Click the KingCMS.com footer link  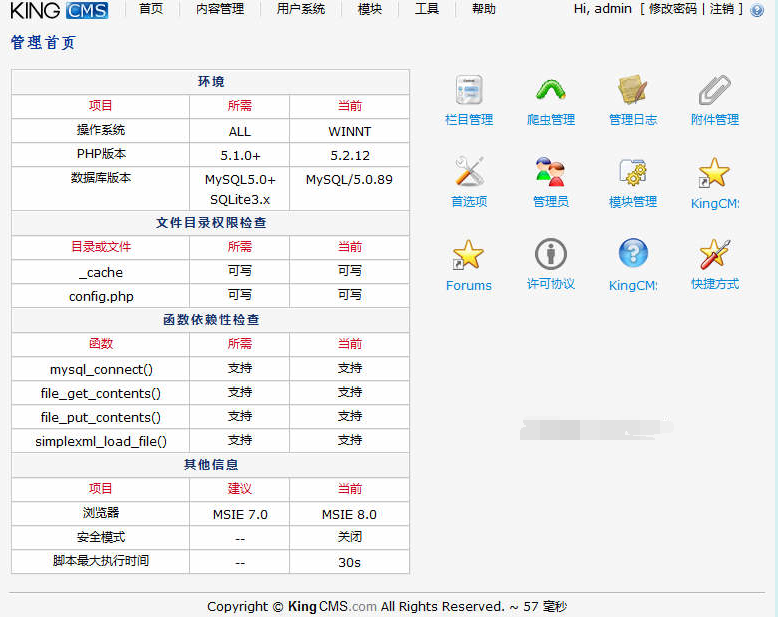pos(332,607)
